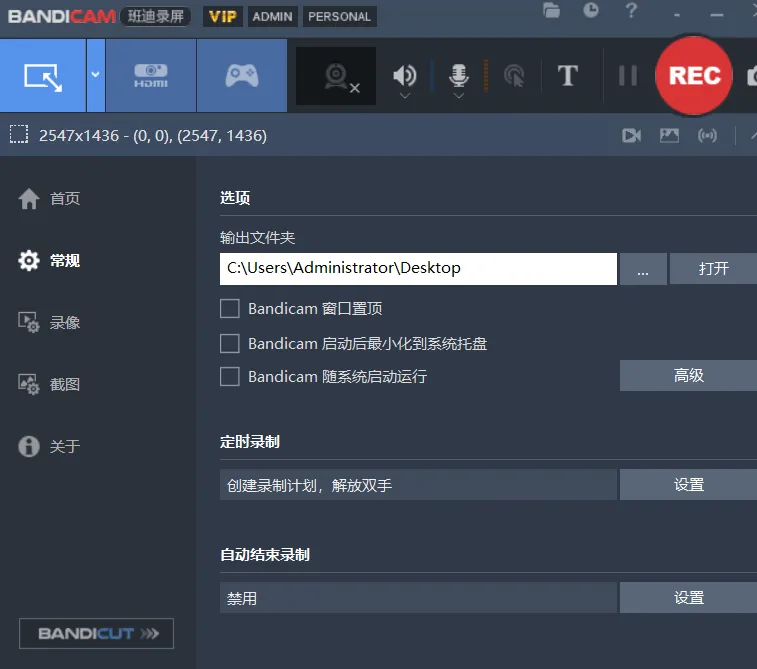Click the help question mark icon

[x=631, y=11]
